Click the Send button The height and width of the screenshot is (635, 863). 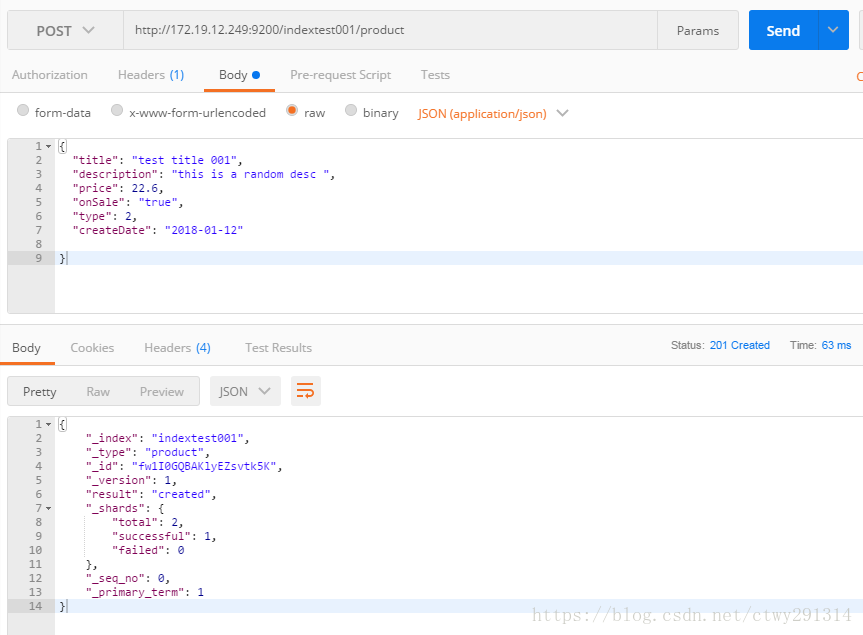[783, 30]
